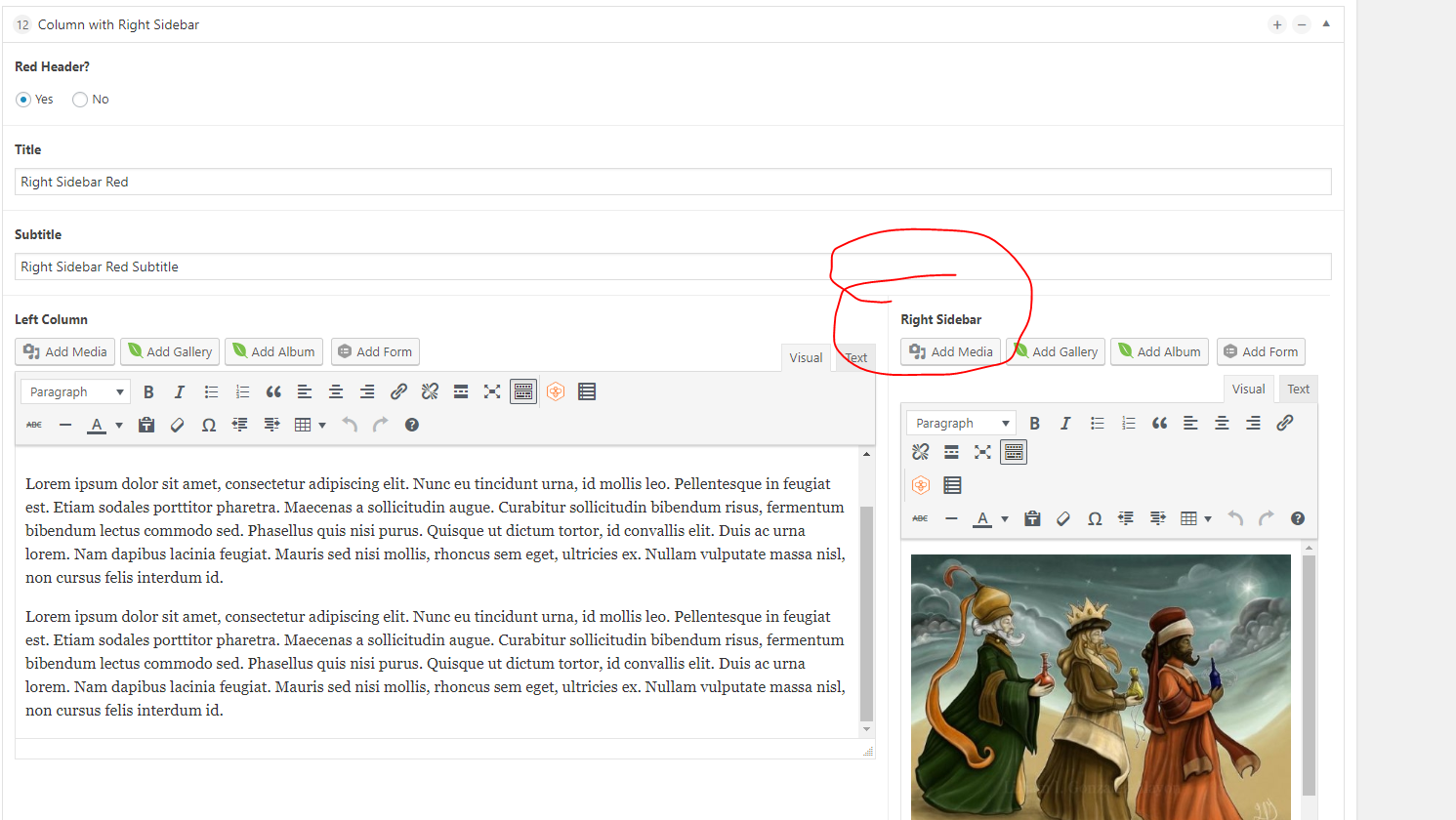This screenshot has height=820, width=1456.
Task: Open text color picker in Left Column toolbar
Action: 119,426
